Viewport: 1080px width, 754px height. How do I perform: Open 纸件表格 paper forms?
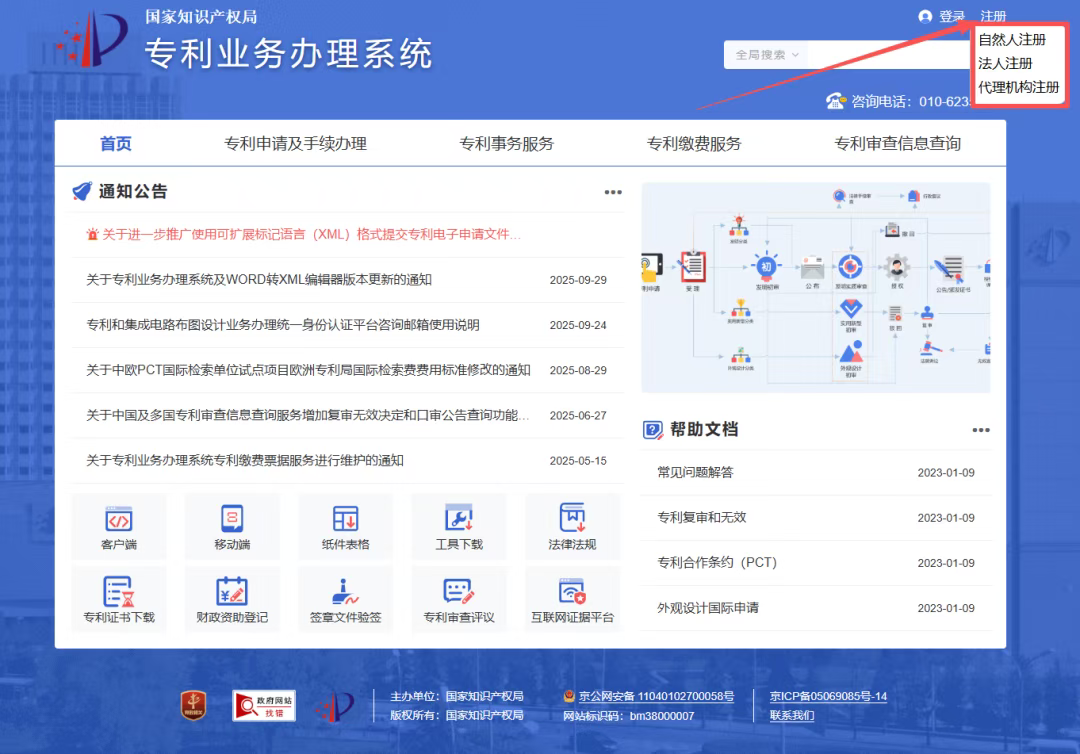pyautogui.click(x=345, y=526)
